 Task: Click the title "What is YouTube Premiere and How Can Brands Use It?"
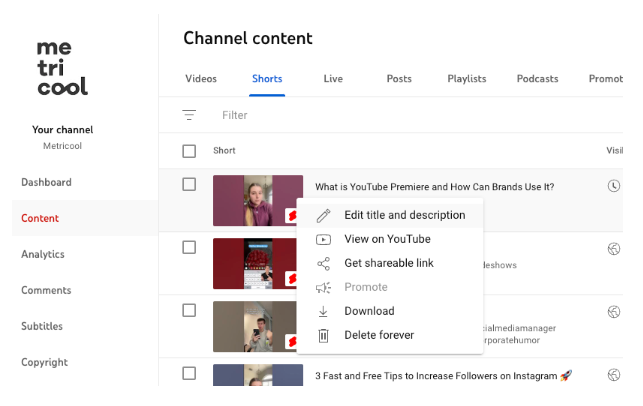pos(435,187)
